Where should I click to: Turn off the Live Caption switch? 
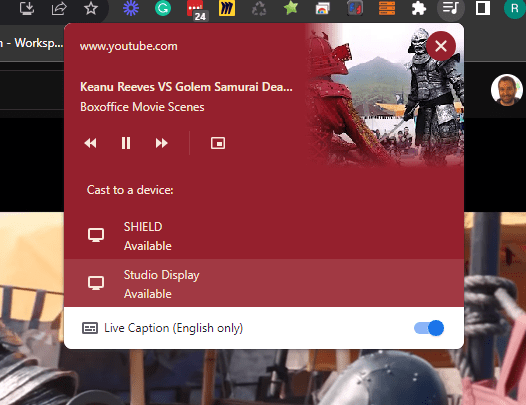coord(429,328)
